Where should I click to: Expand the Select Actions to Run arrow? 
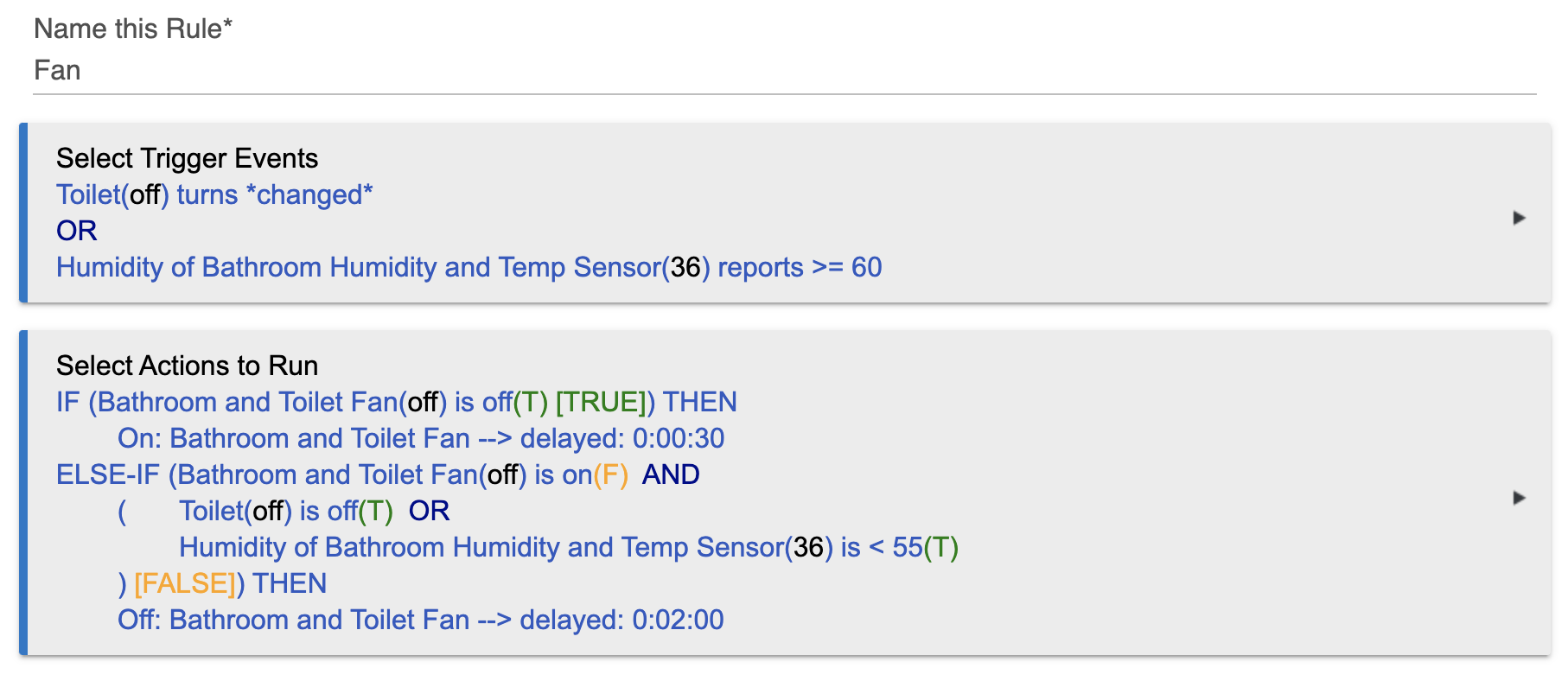click(1519, 498)
